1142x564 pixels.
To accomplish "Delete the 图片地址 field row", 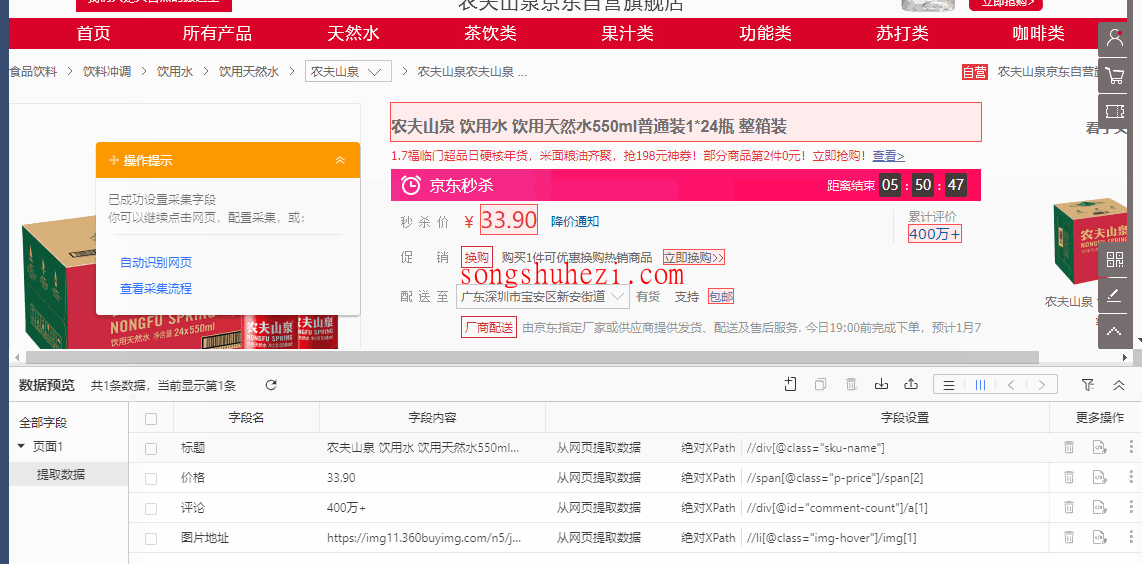I will click(1068, 538).
